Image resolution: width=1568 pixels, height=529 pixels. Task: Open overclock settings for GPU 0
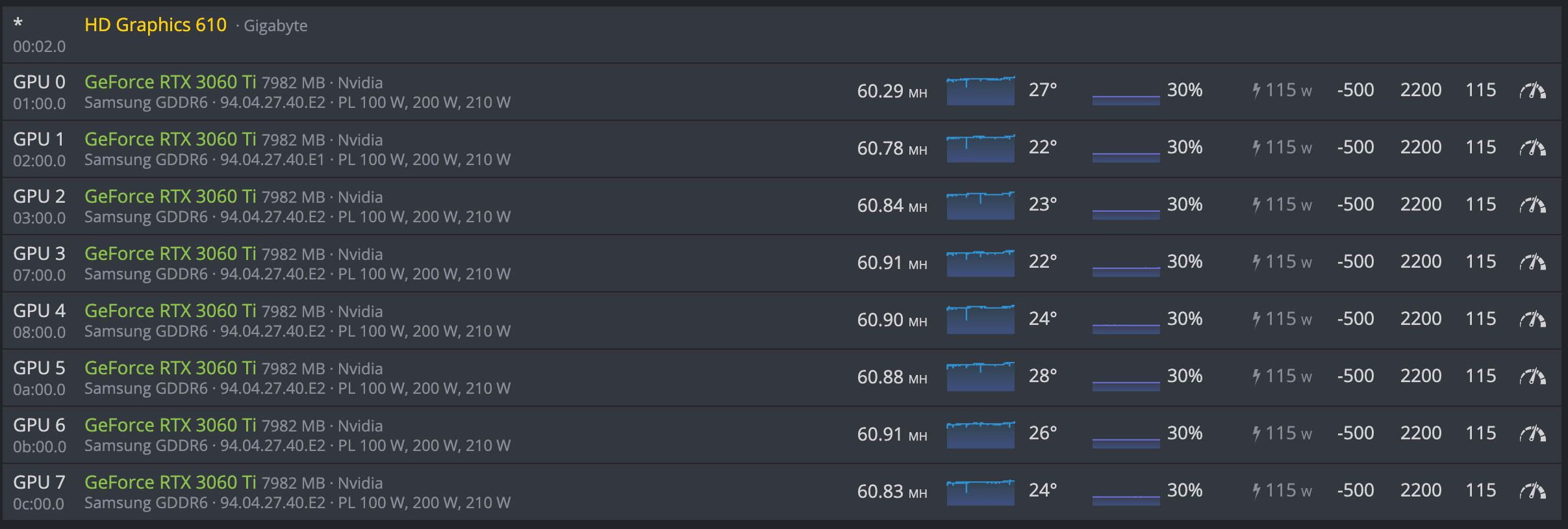pos(1532,90)
